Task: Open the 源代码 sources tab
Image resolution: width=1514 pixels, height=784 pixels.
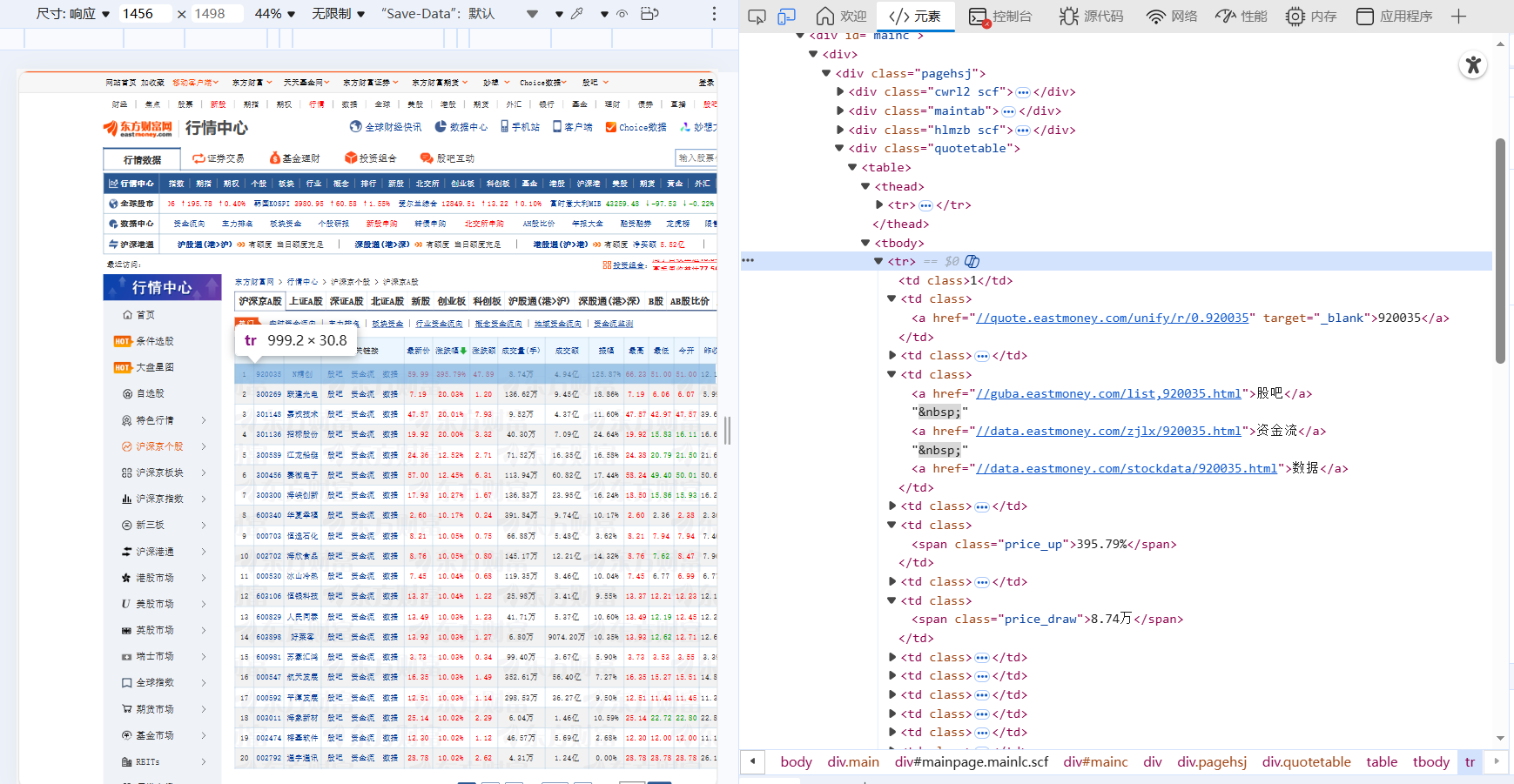Action: point(1091,17)
